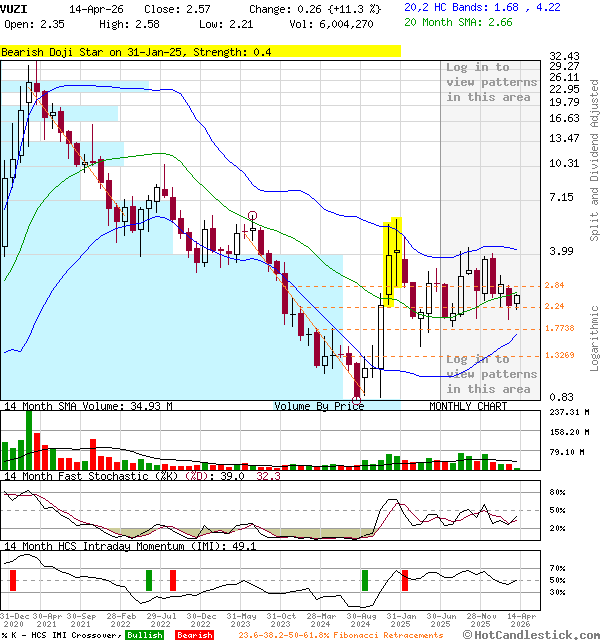
Task: Click the first red bearish IMI crossover marker
Action: (x=13, y=580)
